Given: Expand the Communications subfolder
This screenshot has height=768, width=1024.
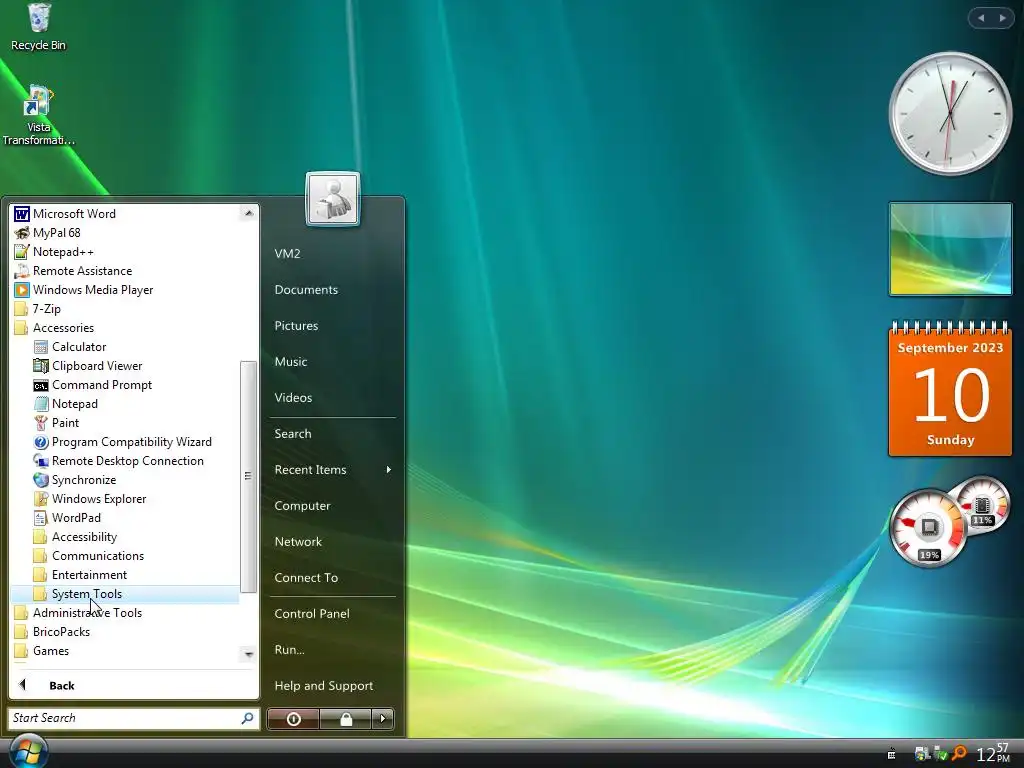Looking at the screenshot, I should (89, 555).
